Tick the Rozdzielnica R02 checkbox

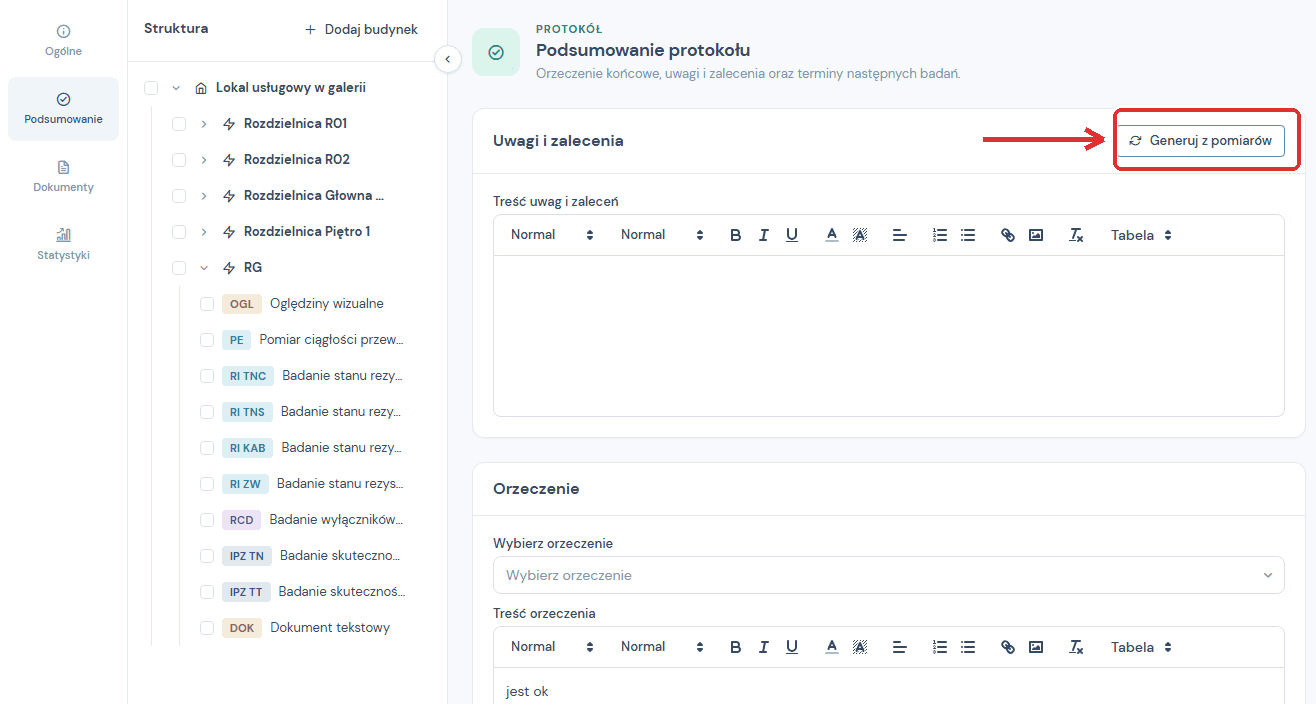point(179,160)
